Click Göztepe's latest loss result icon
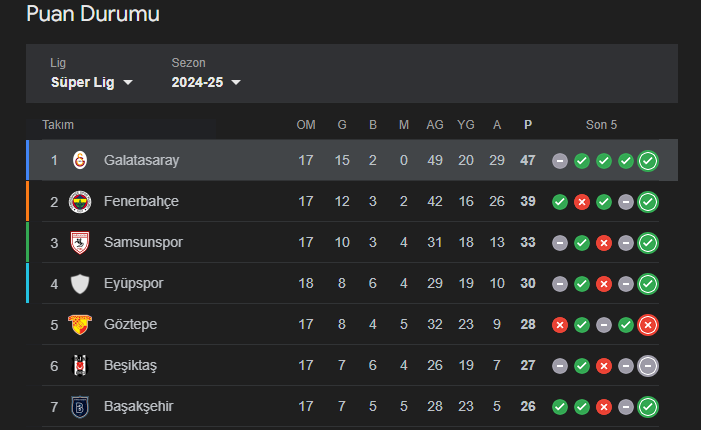Viewport: 701px width, 430px height. pos(648,325)
